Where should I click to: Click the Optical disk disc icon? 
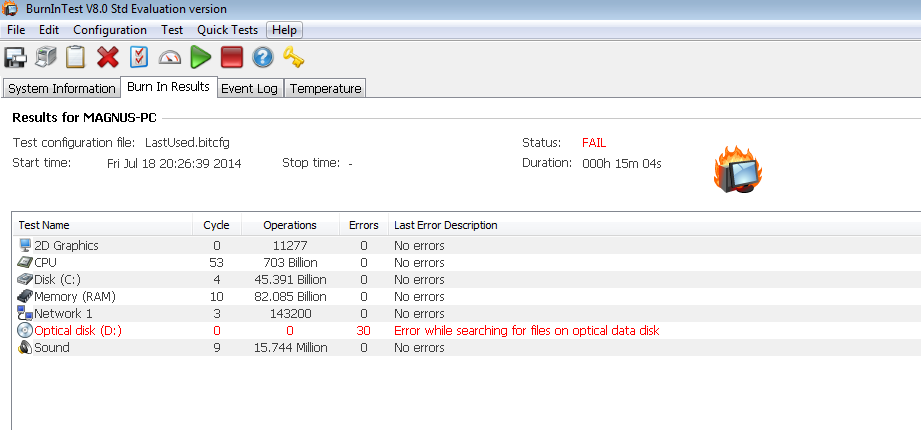coord(25,331)
